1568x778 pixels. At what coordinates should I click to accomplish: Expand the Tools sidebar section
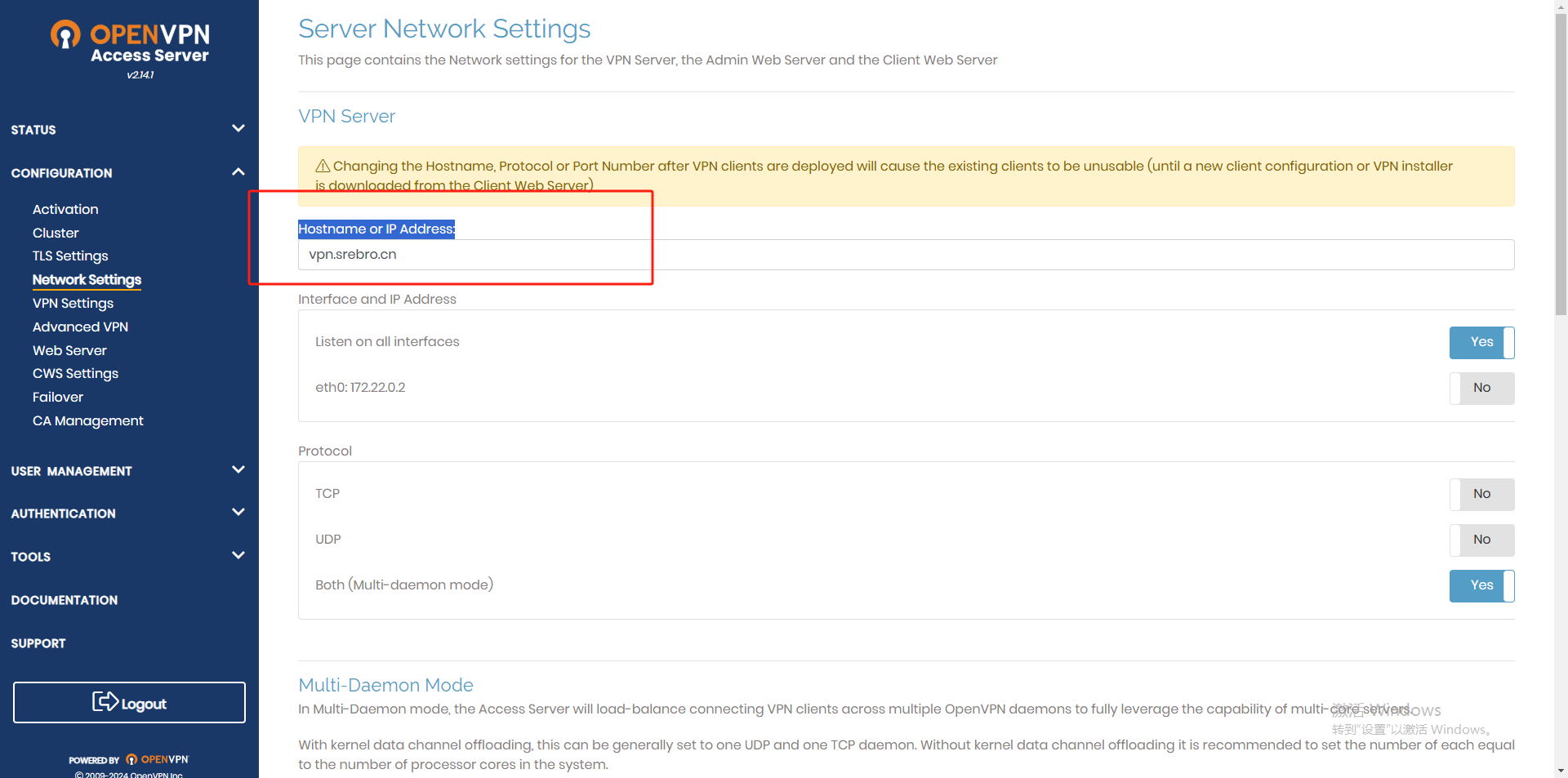coord(238,556)
